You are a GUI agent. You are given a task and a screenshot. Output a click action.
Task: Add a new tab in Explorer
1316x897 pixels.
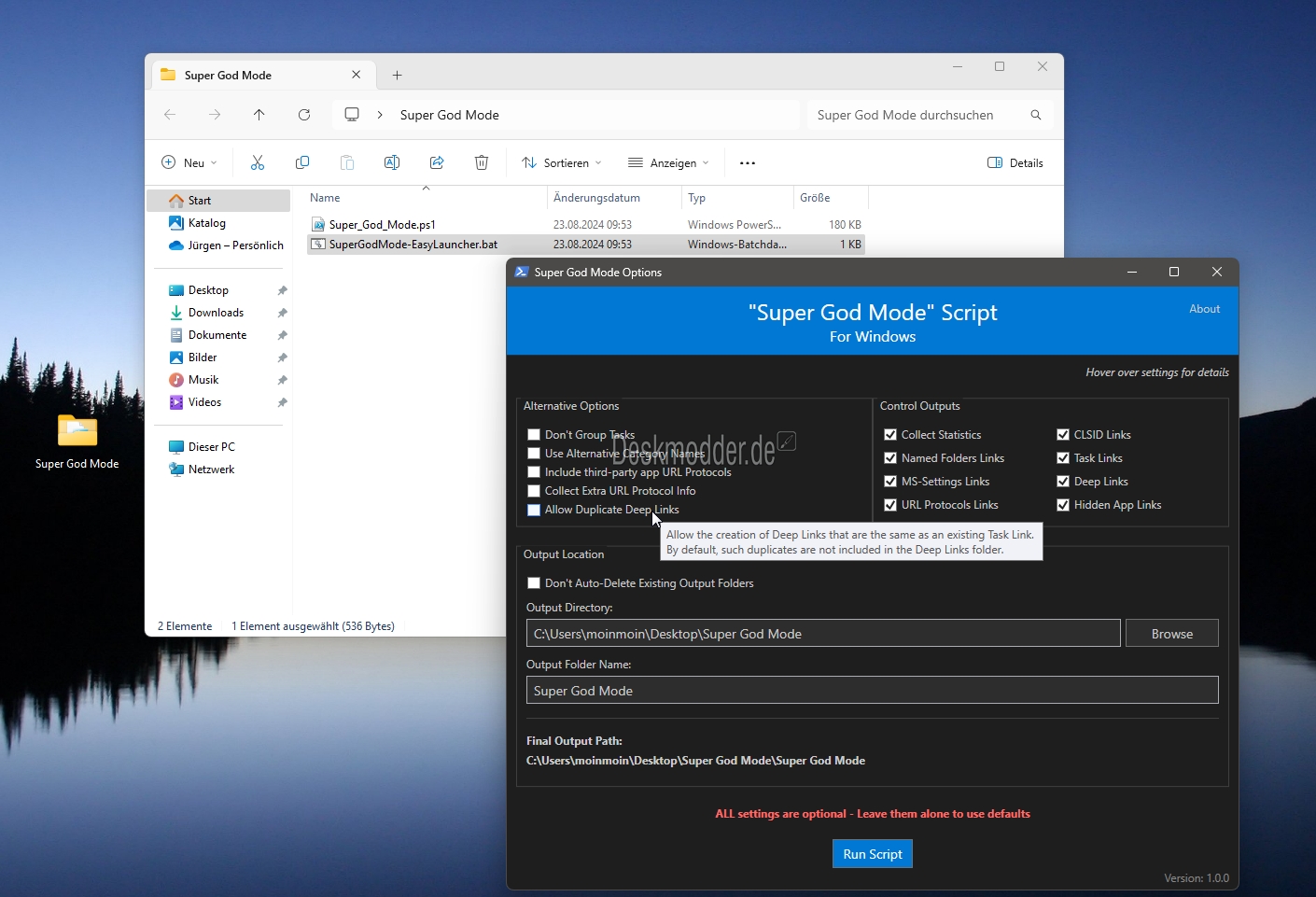398,75
